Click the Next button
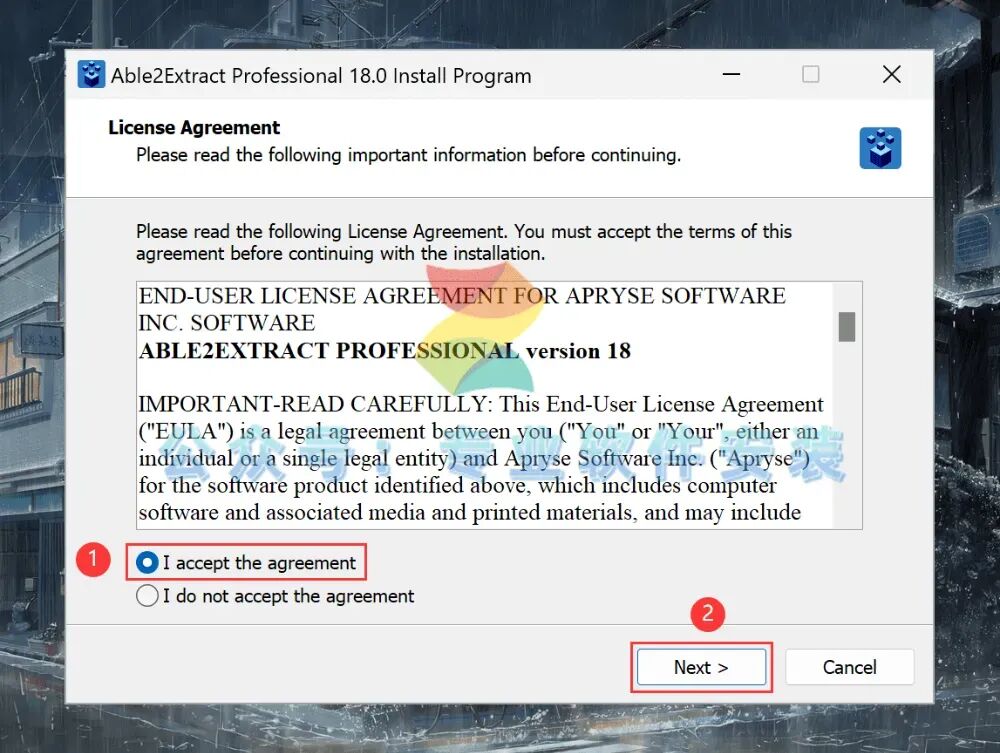 pos(702,667)
